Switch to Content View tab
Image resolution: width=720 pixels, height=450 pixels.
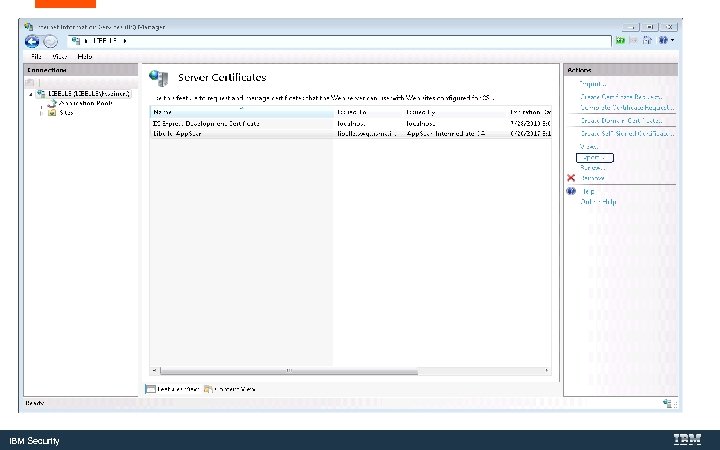coord(230,389)
